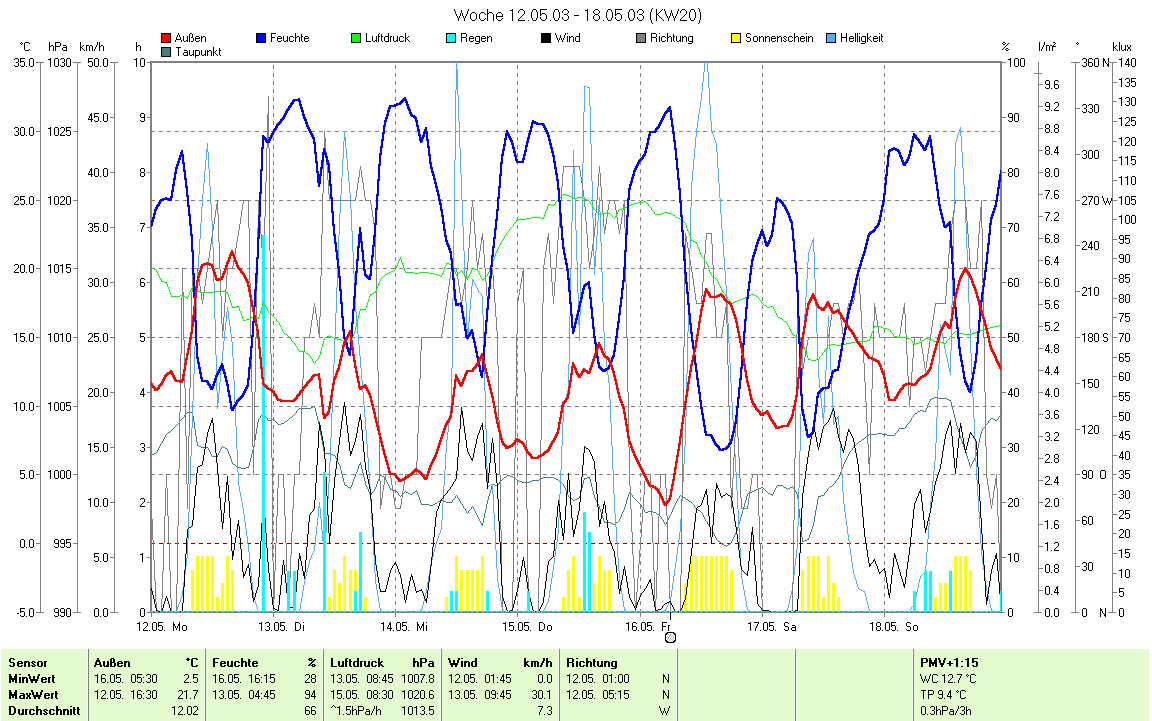Click the black Wind legend swatch
The image size is (1152, 721).
click(546, 38)
